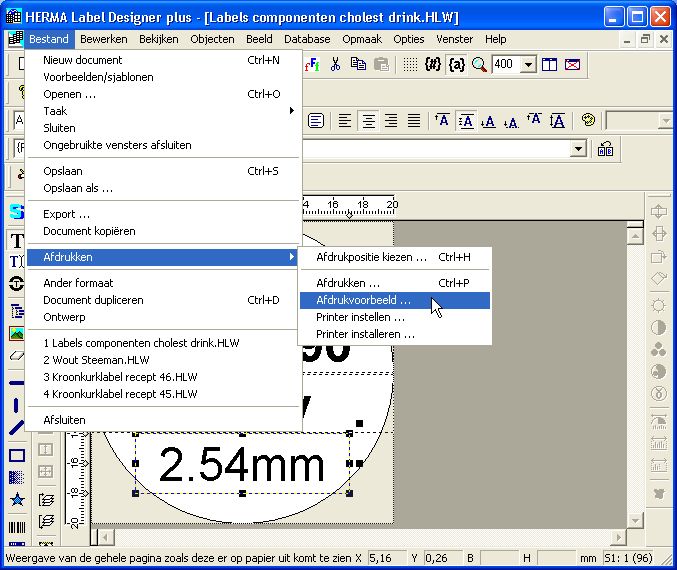The image size is (677, 570).
Task: Open the long combo box dropdown arrow
Action: click(578, 148)
